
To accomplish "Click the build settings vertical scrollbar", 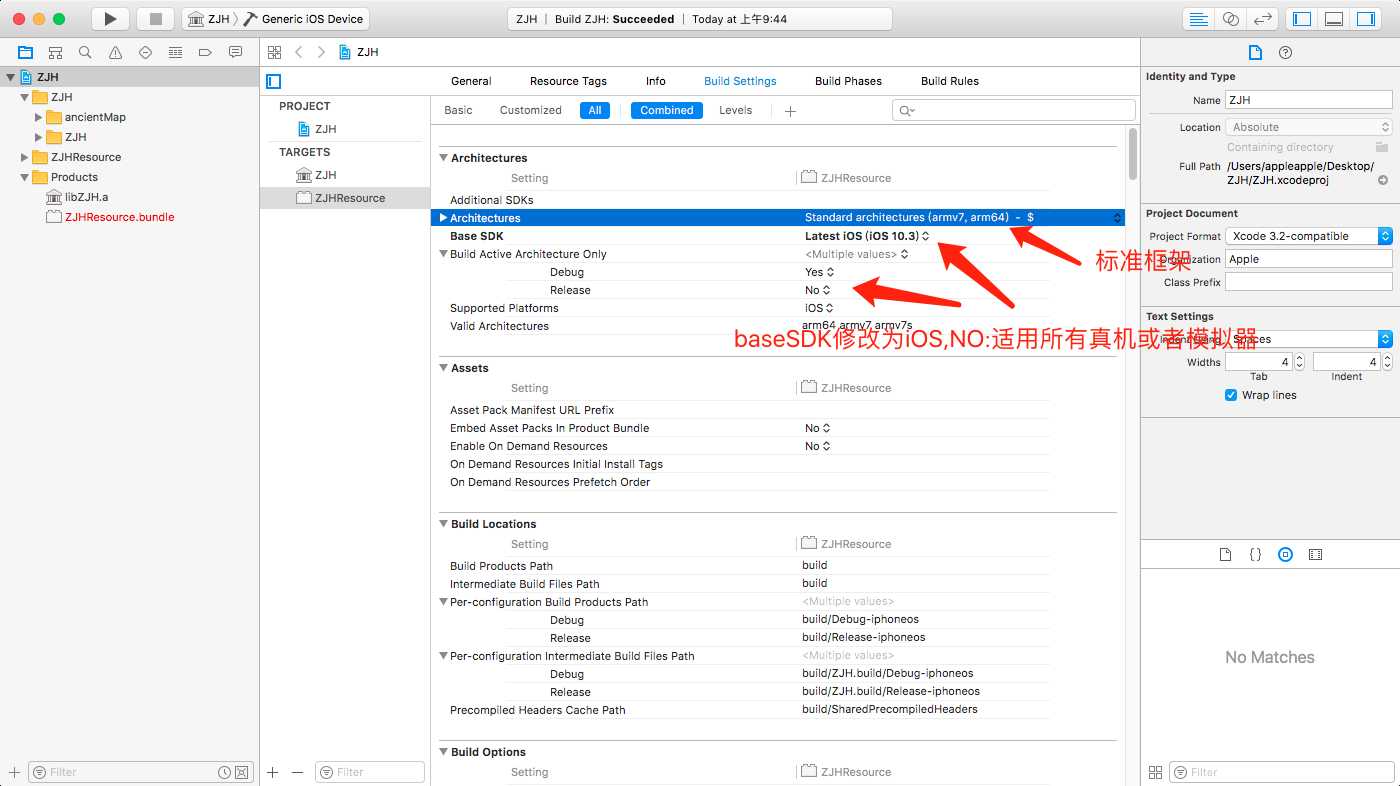I will pos(1132,152).
